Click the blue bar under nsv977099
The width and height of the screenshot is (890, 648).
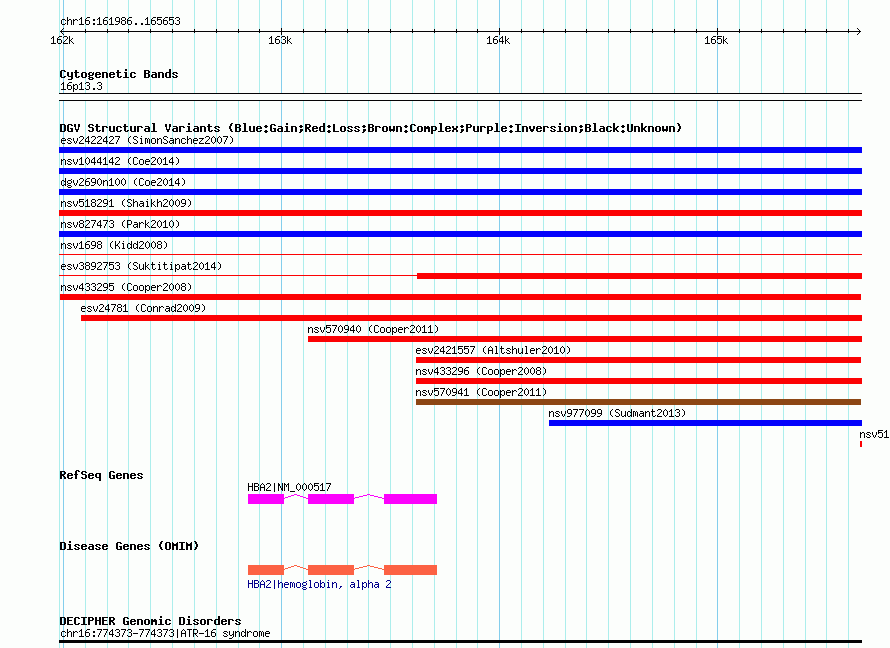tap(705, 423)
